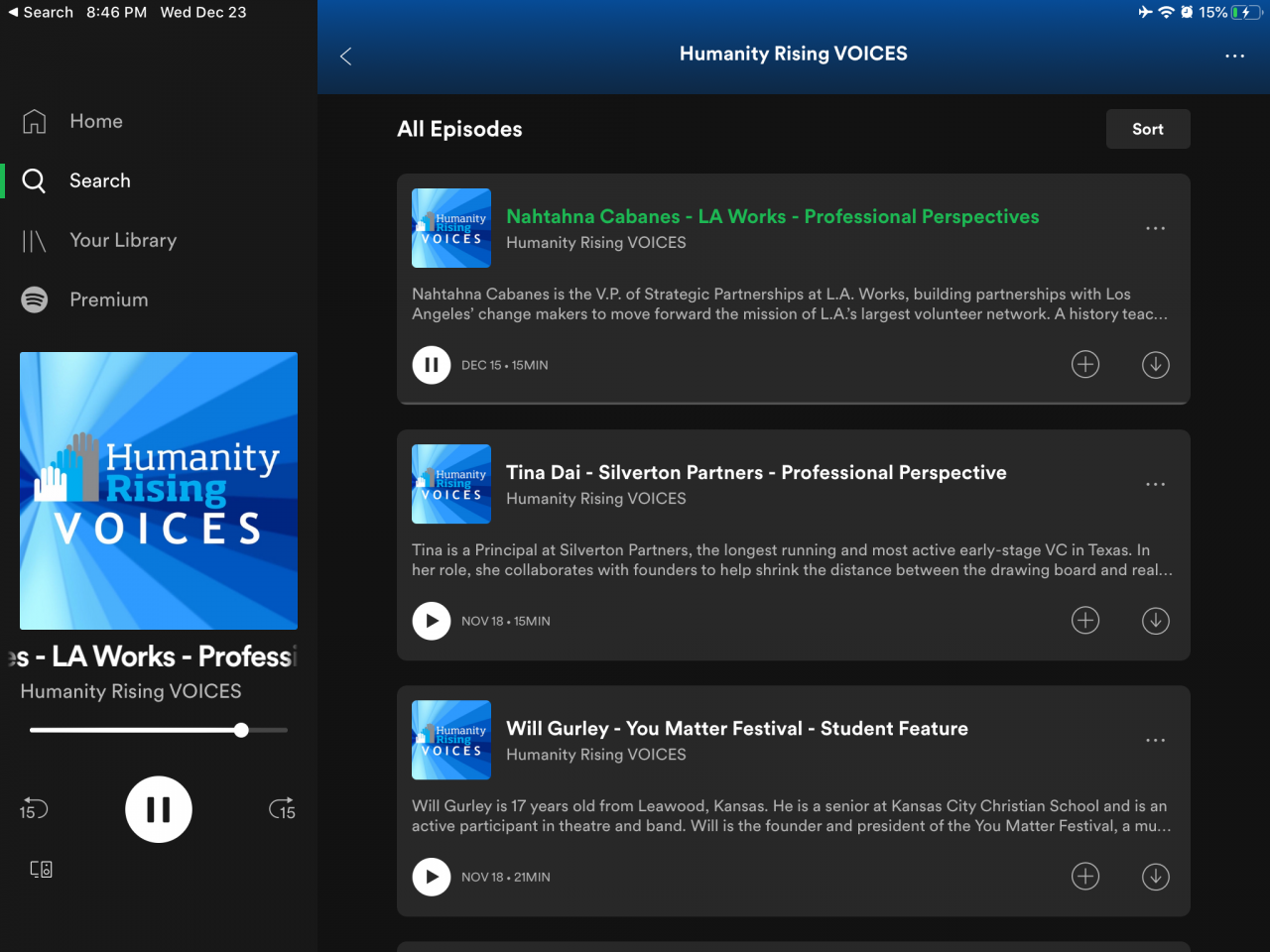Open more options for Tina Dai episode
This screenshot has height=952, width=1270.
click(x=1156, y=485)
